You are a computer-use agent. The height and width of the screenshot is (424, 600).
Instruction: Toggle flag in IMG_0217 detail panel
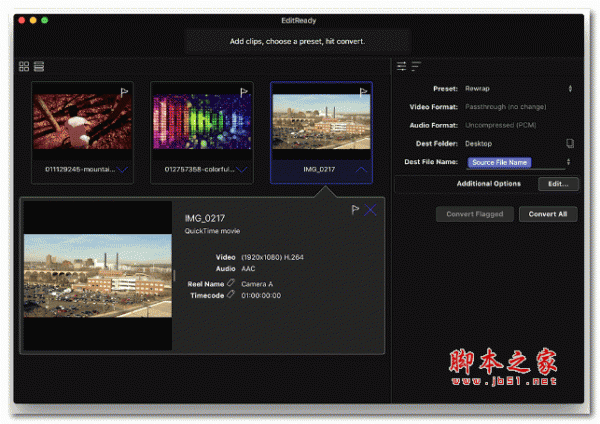pyautogui.click(x=355, y=210)
